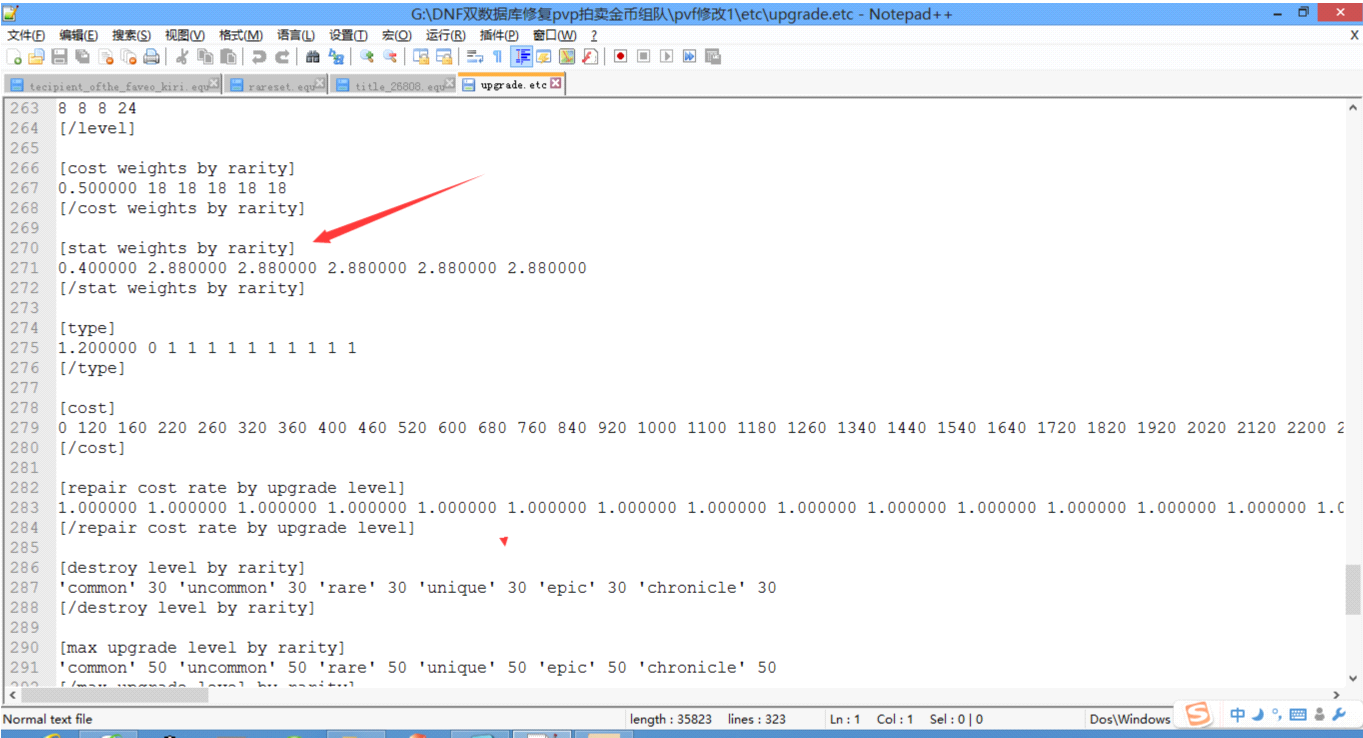
Task: Open the 语言(L) language menu
Action: coord(297,36)
